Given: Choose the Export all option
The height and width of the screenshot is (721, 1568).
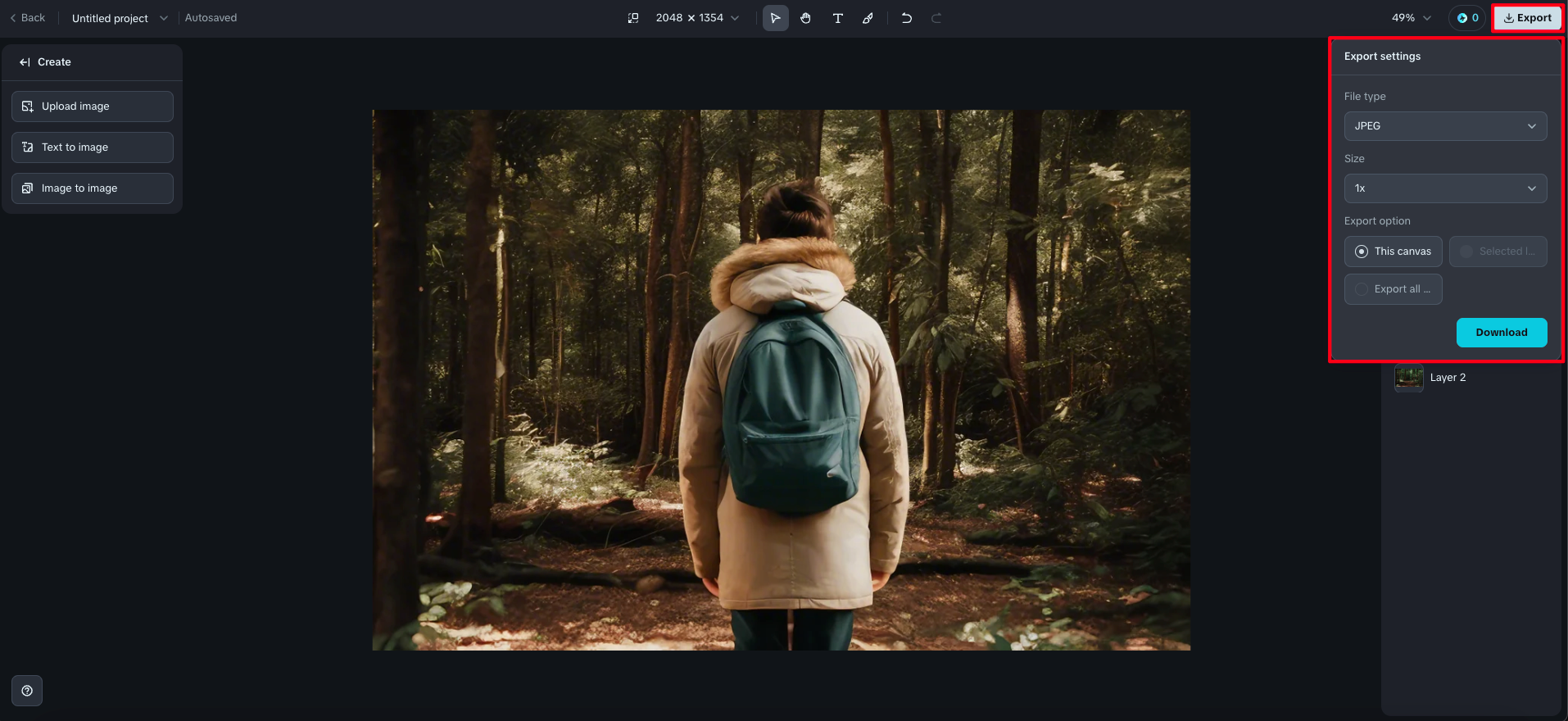Looking at the screenshot, I should (1393, 289).
